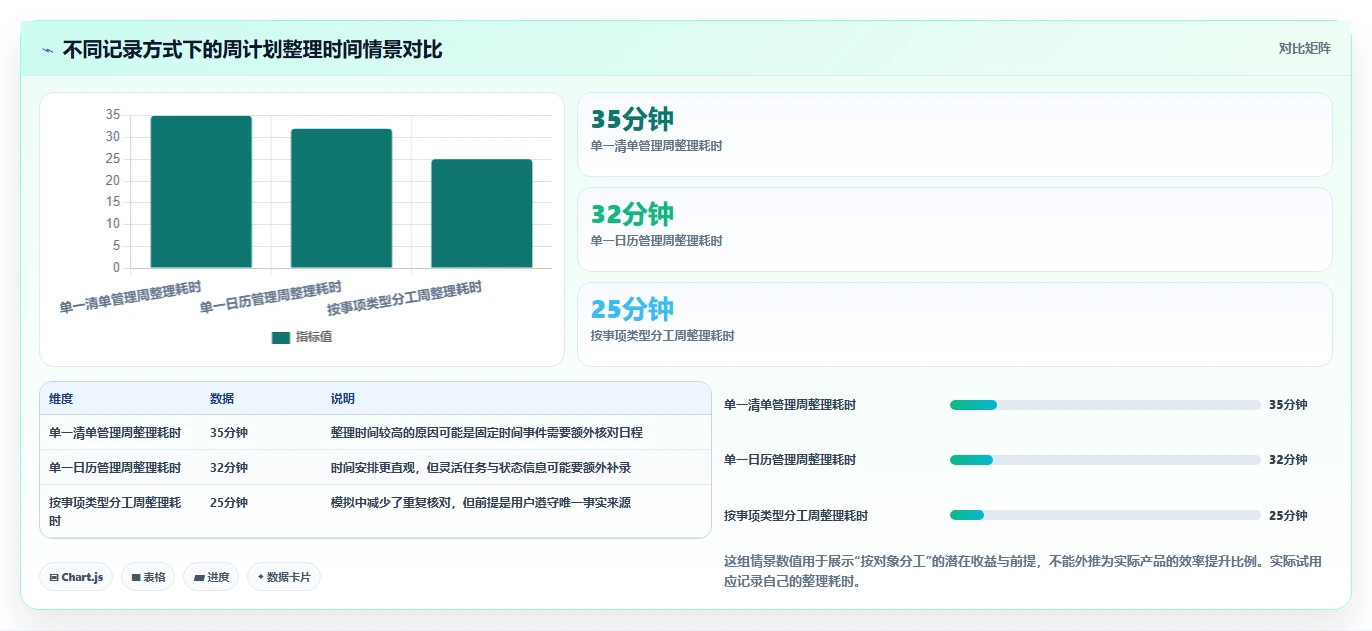Click the progress bar for 单一日历管理周整理耗时

point(1105,460)
